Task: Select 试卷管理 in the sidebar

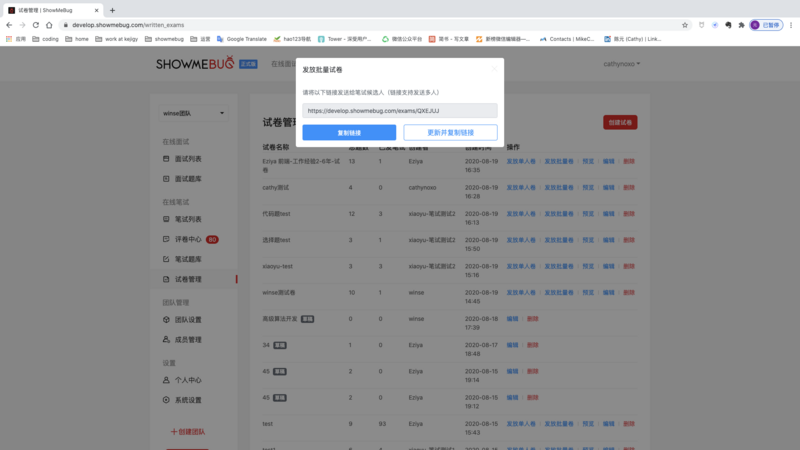Action: click(188, 280)
